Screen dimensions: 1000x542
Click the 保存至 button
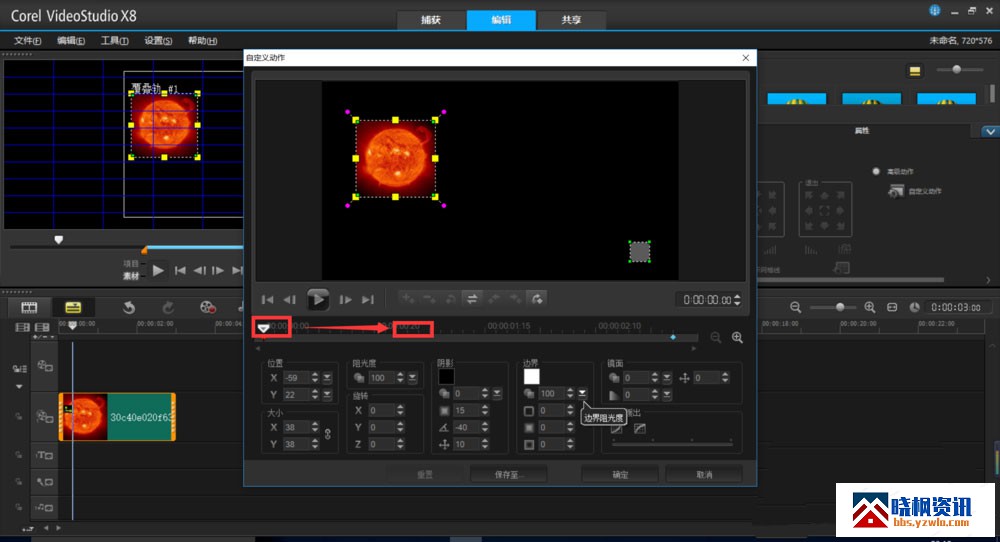[x=507, y=474]
